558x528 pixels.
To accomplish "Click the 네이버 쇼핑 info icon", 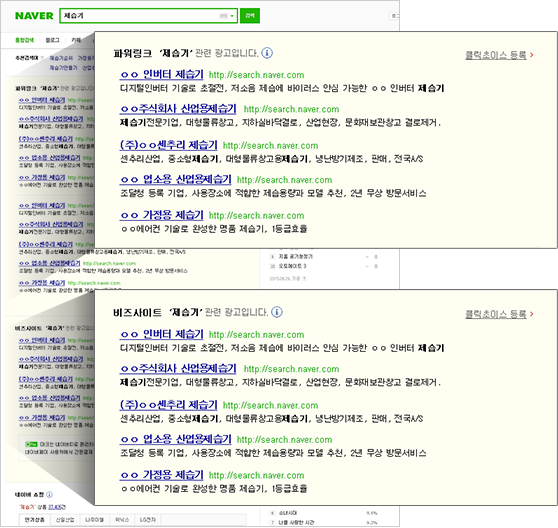I will pos(49,495).
